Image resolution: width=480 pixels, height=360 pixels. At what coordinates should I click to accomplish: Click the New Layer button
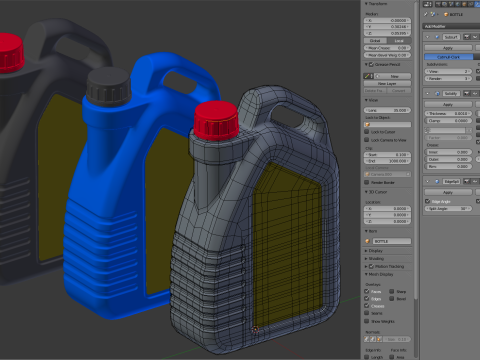(387, 84)
